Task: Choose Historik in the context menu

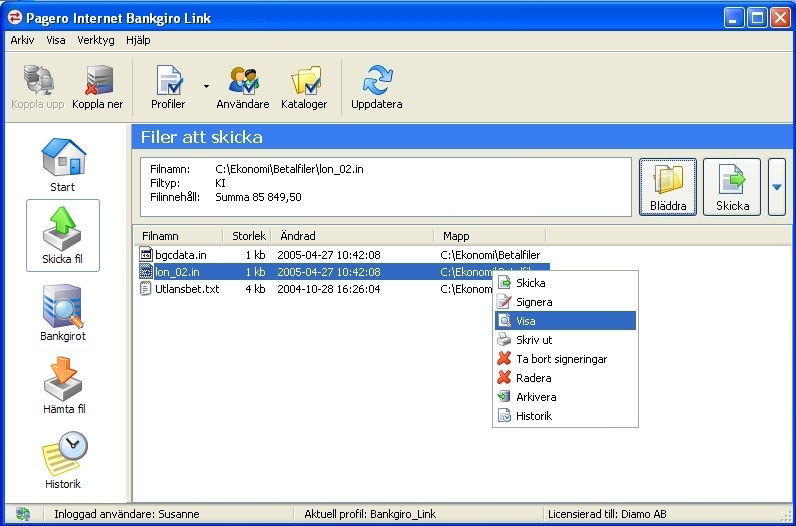Action: pyautogui.click(x=566, y=416)
